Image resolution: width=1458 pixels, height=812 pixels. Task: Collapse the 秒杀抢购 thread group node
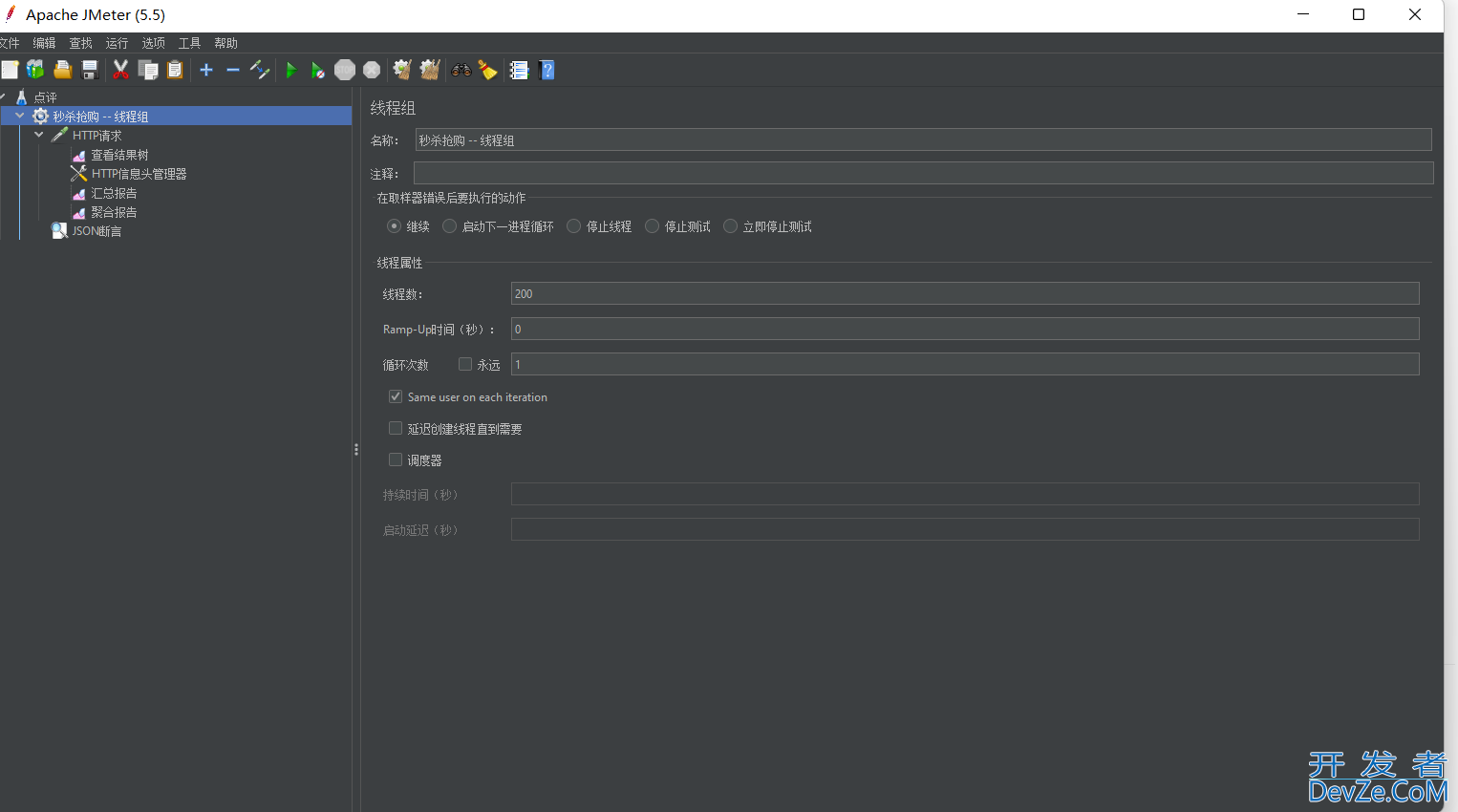tap(20, 116)
